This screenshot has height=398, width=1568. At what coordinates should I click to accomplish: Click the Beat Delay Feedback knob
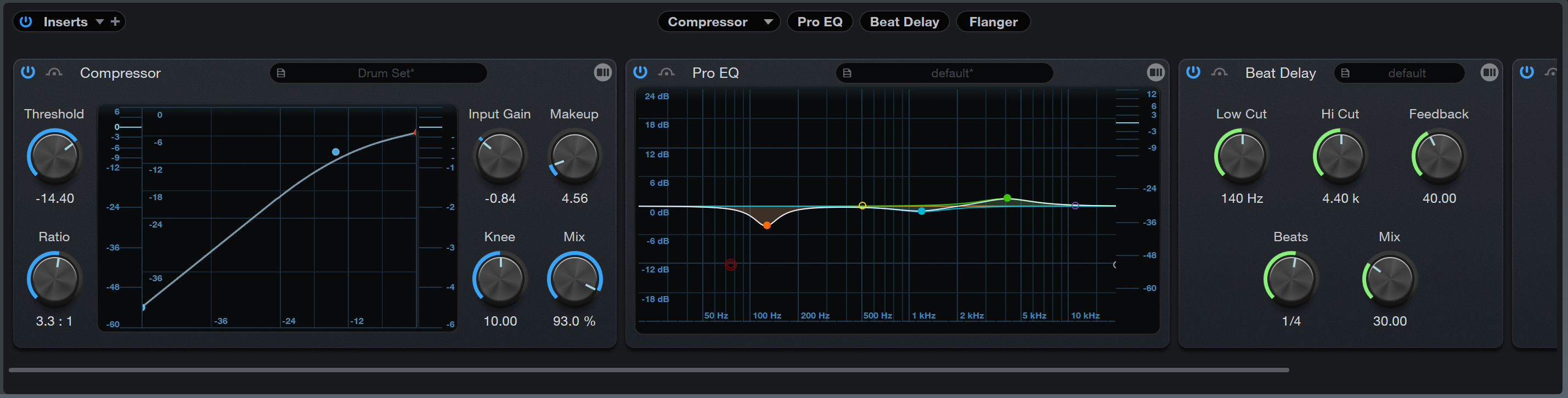pyautogui.click(x=1439, y=156)
